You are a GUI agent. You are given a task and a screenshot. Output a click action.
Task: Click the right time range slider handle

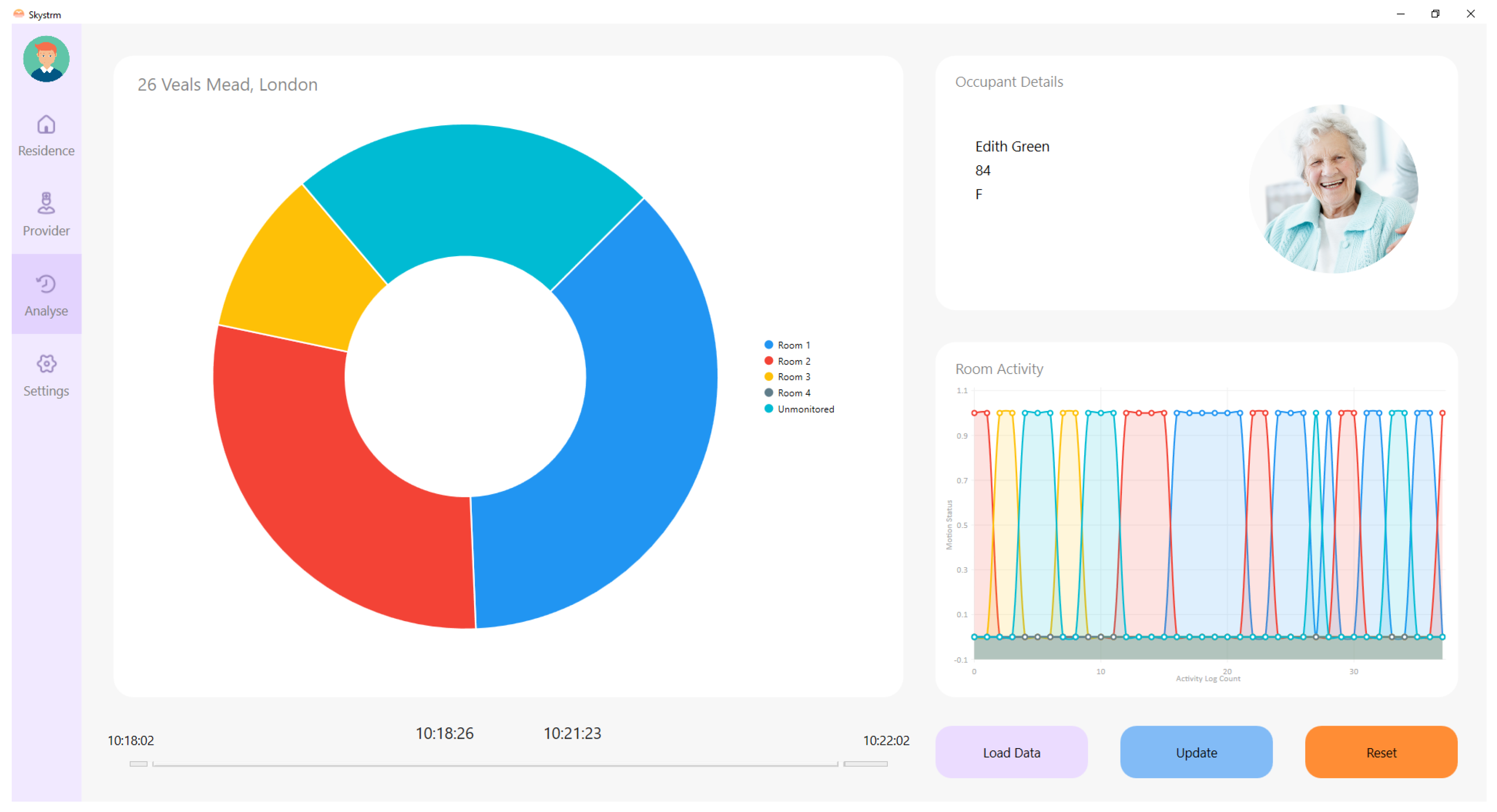tap(865, 764)
